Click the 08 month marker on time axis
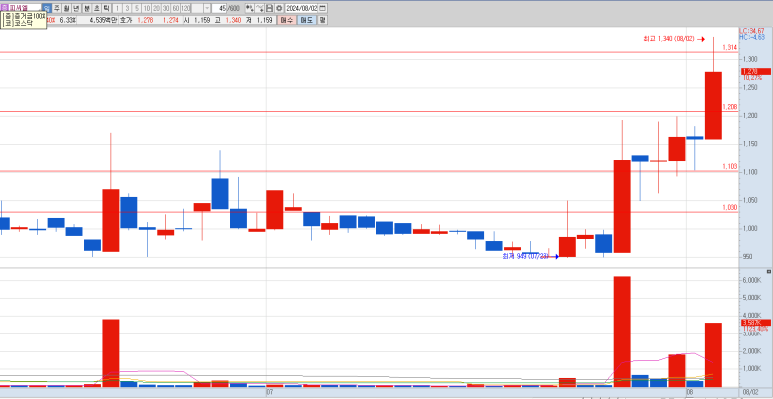This screenshot has height=399, width=773. click(690, 392)
